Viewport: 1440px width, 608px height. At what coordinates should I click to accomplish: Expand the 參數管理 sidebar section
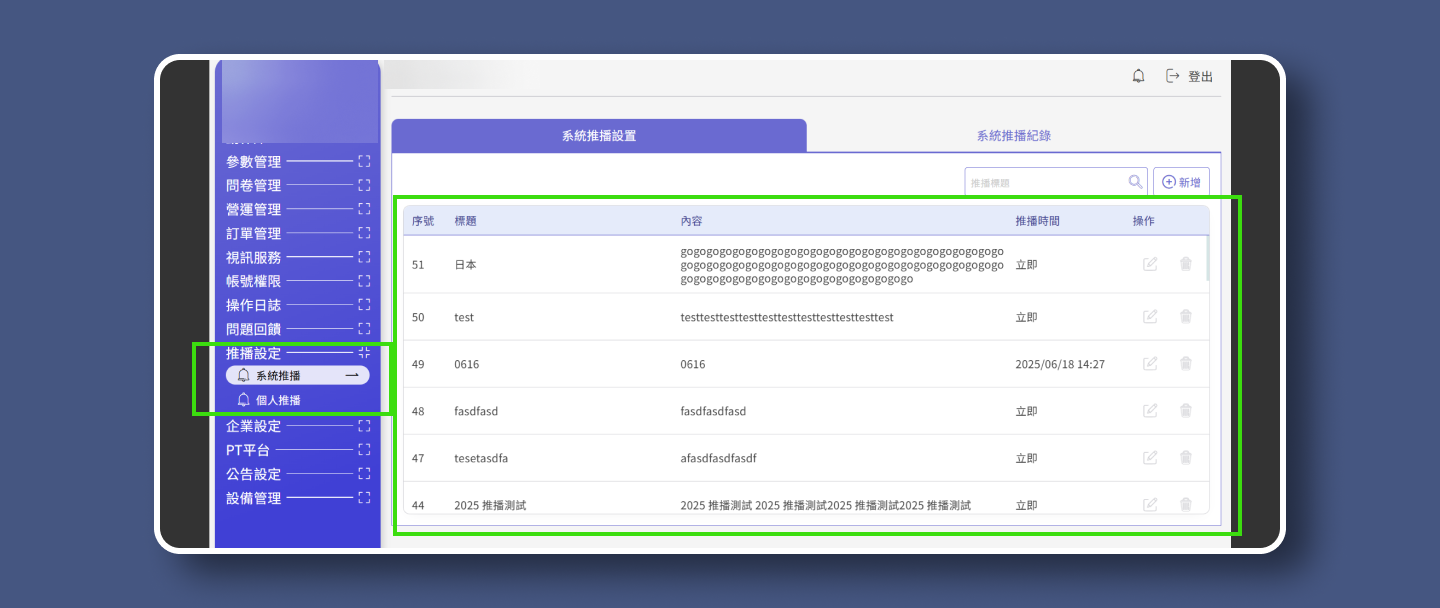pyautogui.click(x=364, y=161)
